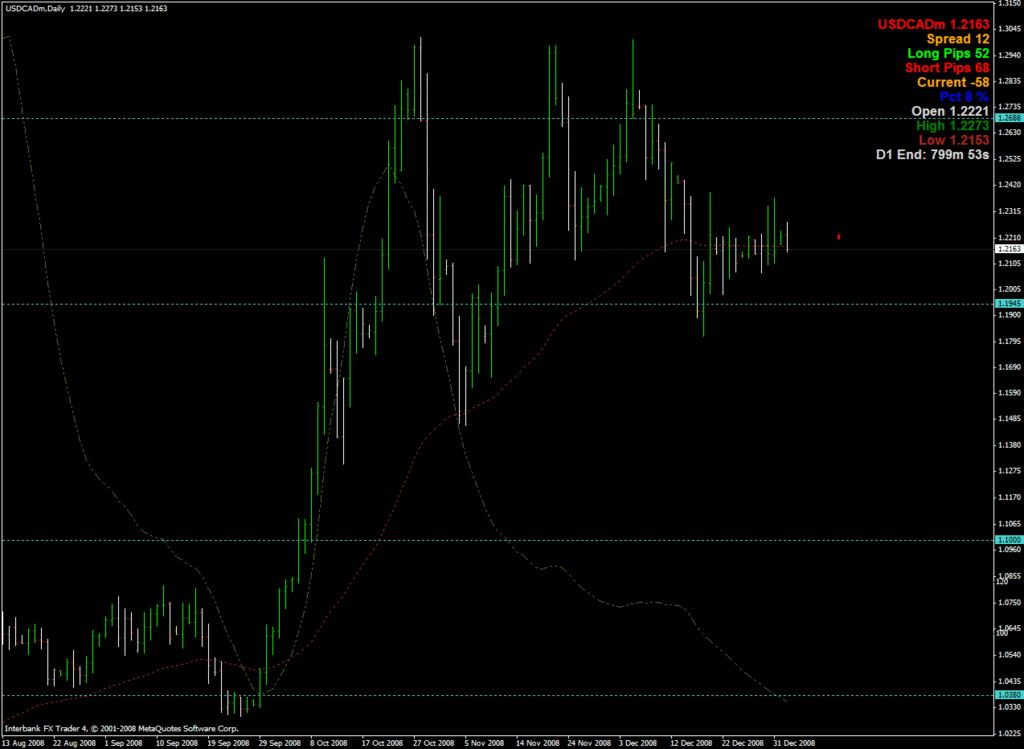Select the 1.1000 horizontal line price tag
The height and width of the screenshot is (749, 1024).
point(1009,540)
